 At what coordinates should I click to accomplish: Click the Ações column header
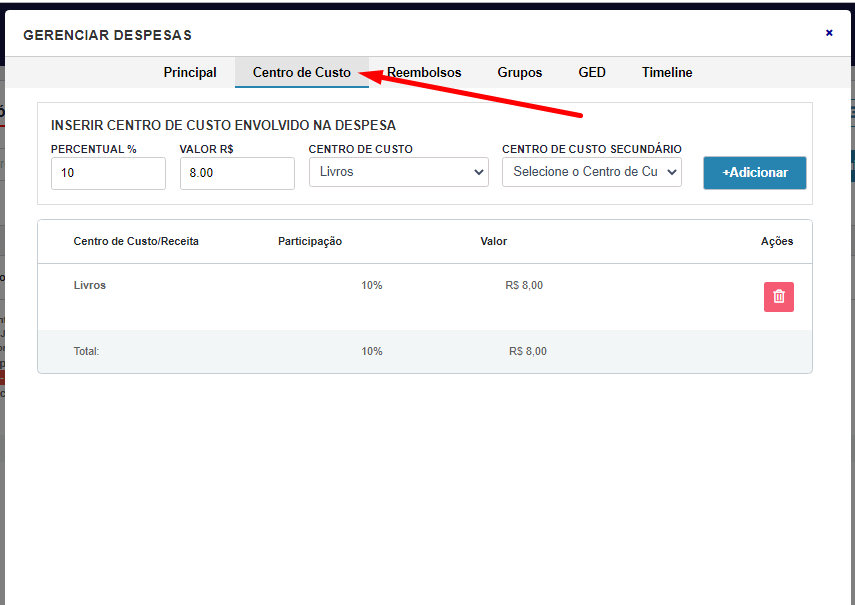777,241
